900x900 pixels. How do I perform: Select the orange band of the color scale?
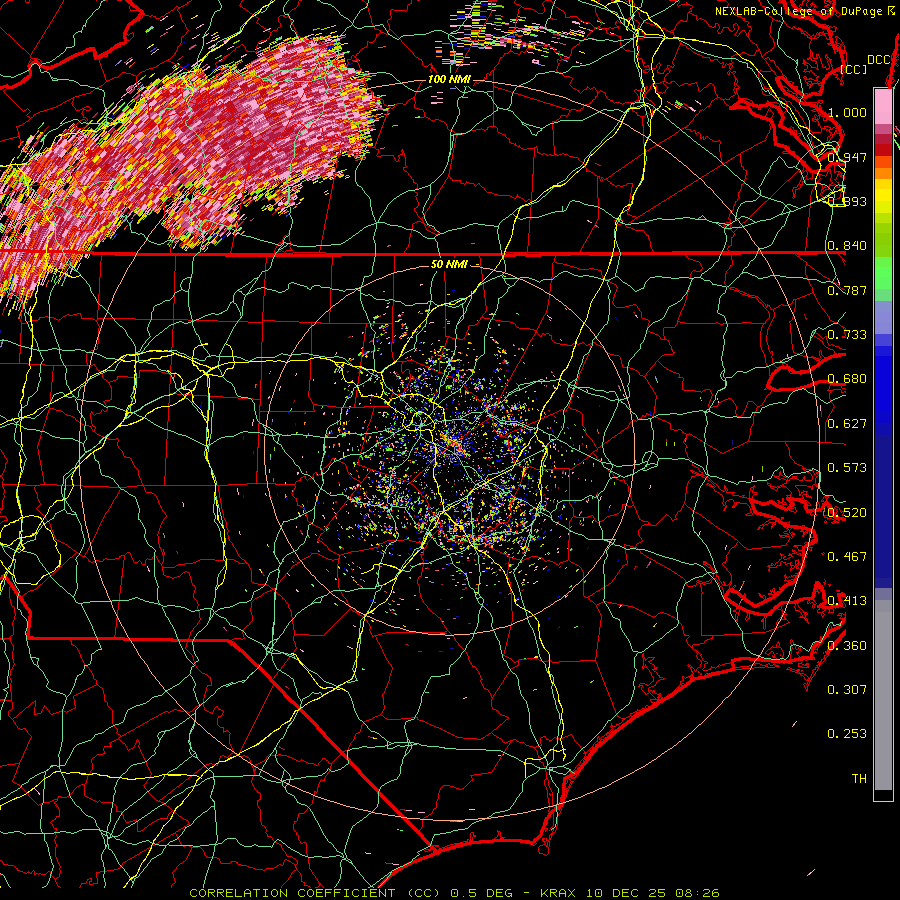point(883,173)
